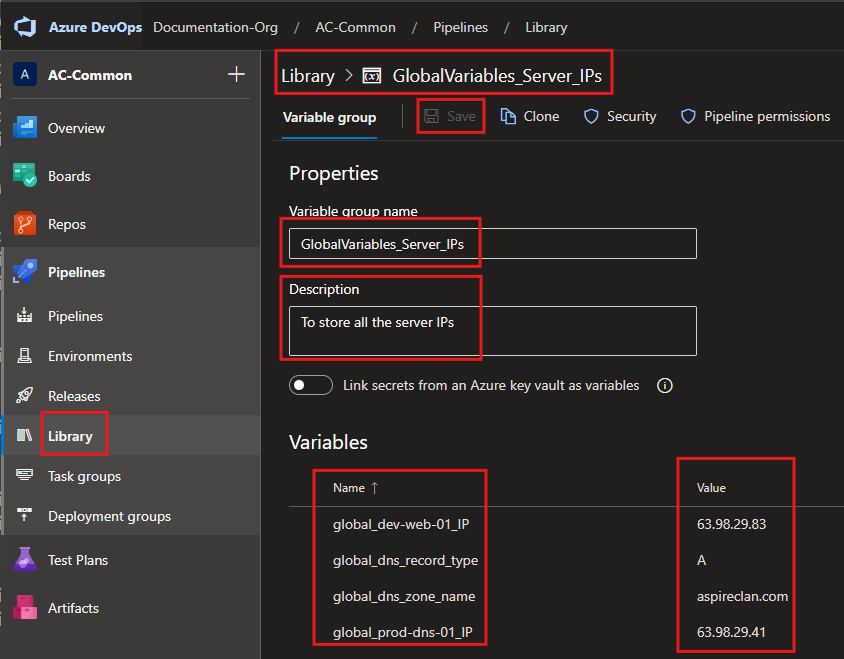This screenshot has height=659, width=844.
Task: Open Environments in the sidebar
Action: pos(90,356)
